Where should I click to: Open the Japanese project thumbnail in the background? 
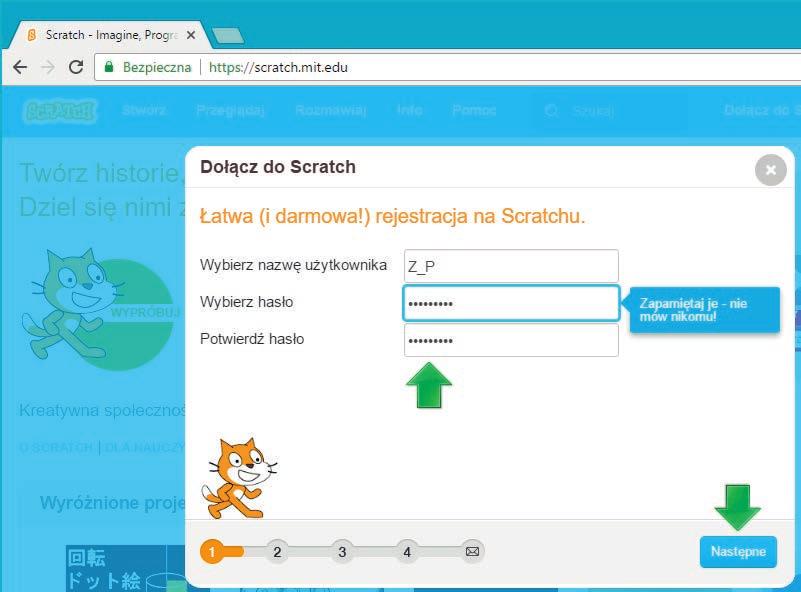[125, 569]
